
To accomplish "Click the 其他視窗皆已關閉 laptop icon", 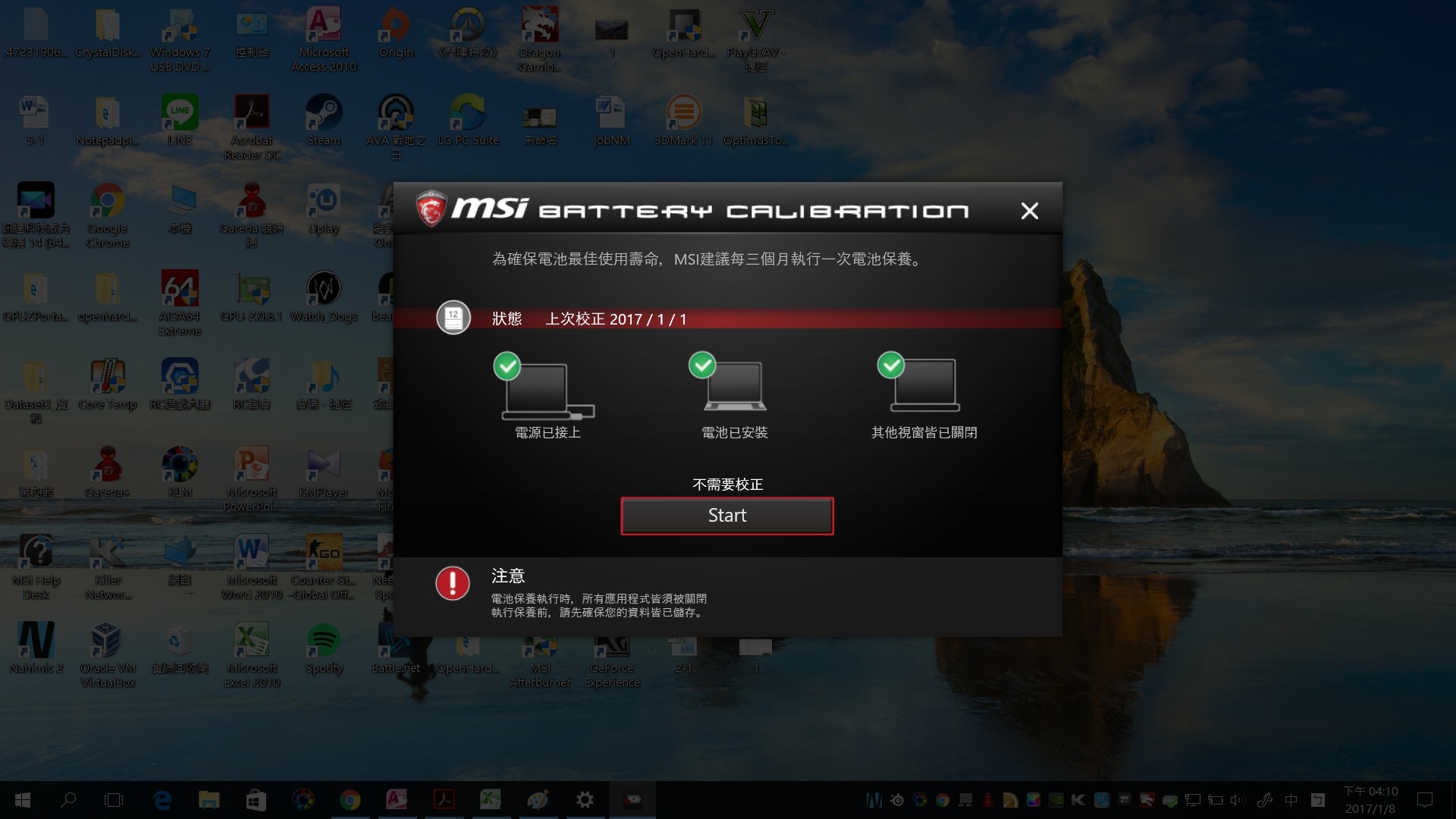I will pyautogui.click(x=925, y=387).
